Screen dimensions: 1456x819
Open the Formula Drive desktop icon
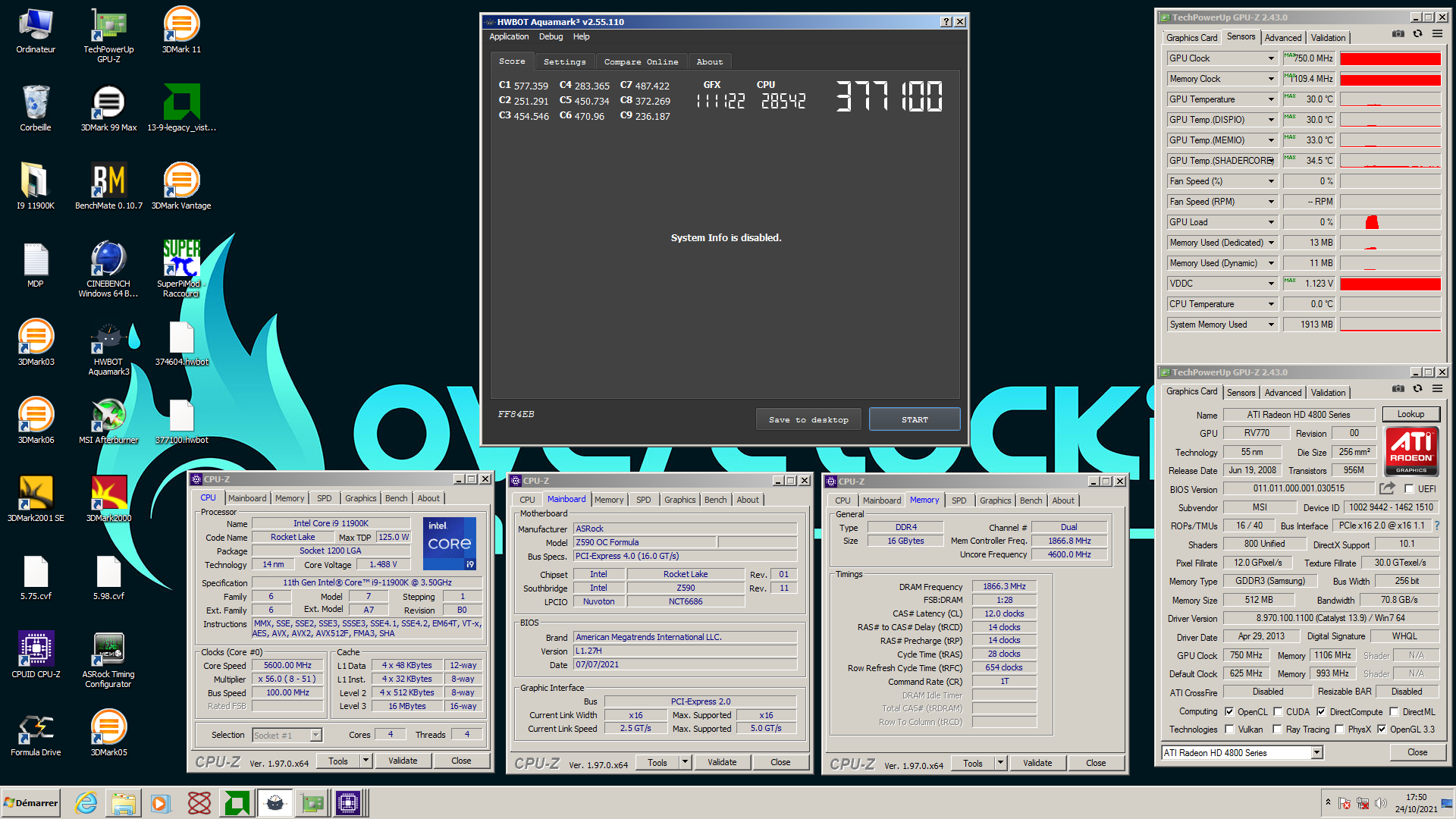(x=36, y=733)
